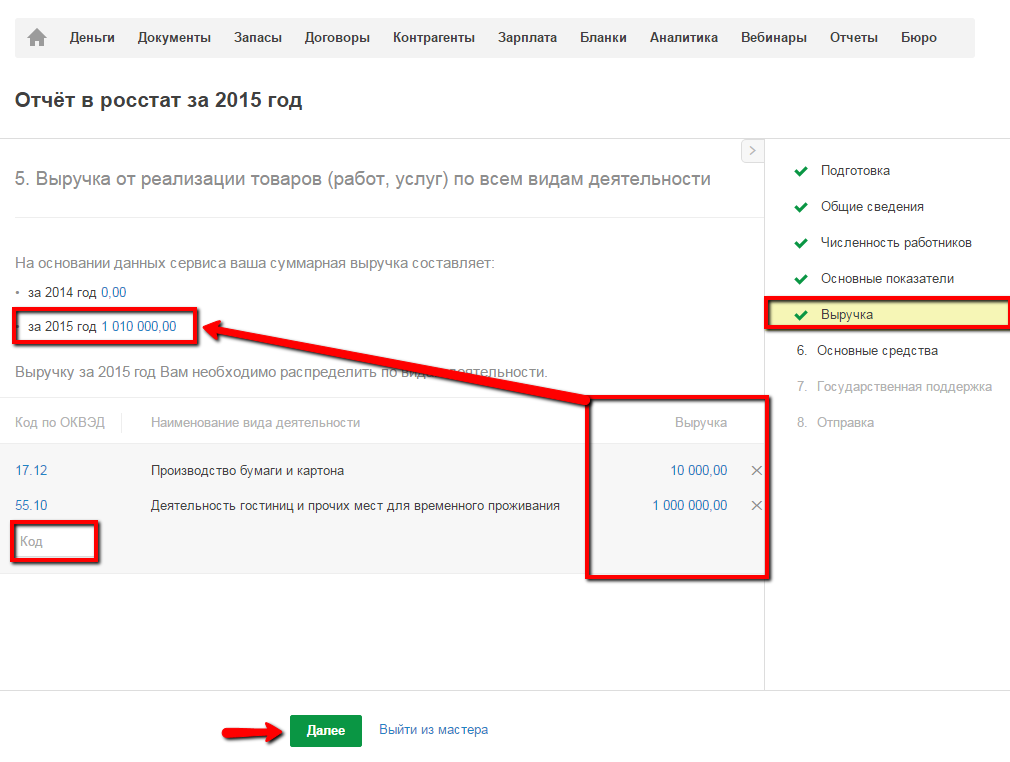Go to the Подготовка step
This screenshot has width=1010, height=762.
click(x=855, y=171)
